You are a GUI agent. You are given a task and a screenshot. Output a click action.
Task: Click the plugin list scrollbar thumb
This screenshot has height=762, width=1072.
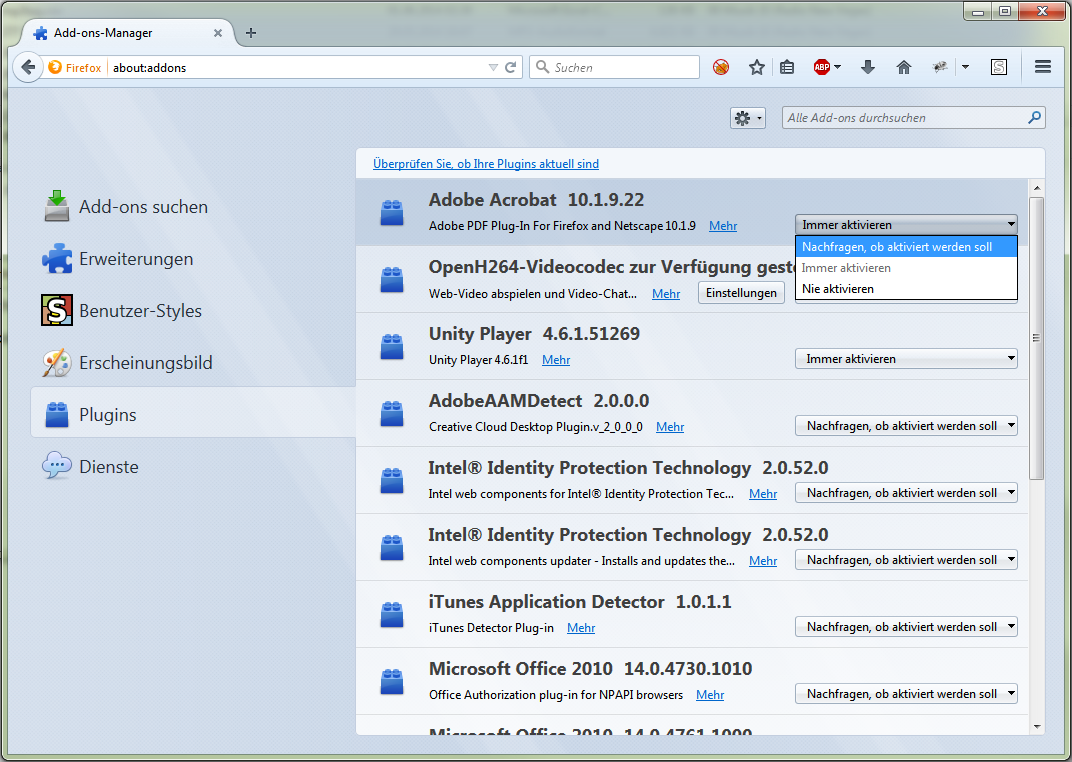(x=1036, y=338)
